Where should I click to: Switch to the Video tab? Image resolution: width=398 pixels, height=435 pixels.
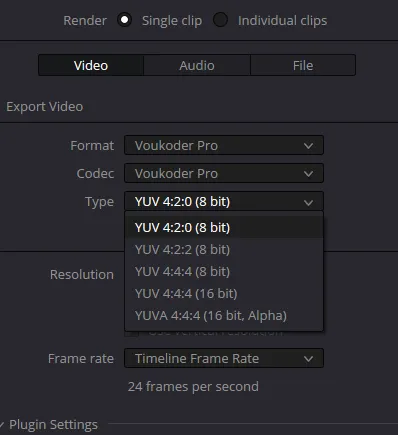coord(91,65)
